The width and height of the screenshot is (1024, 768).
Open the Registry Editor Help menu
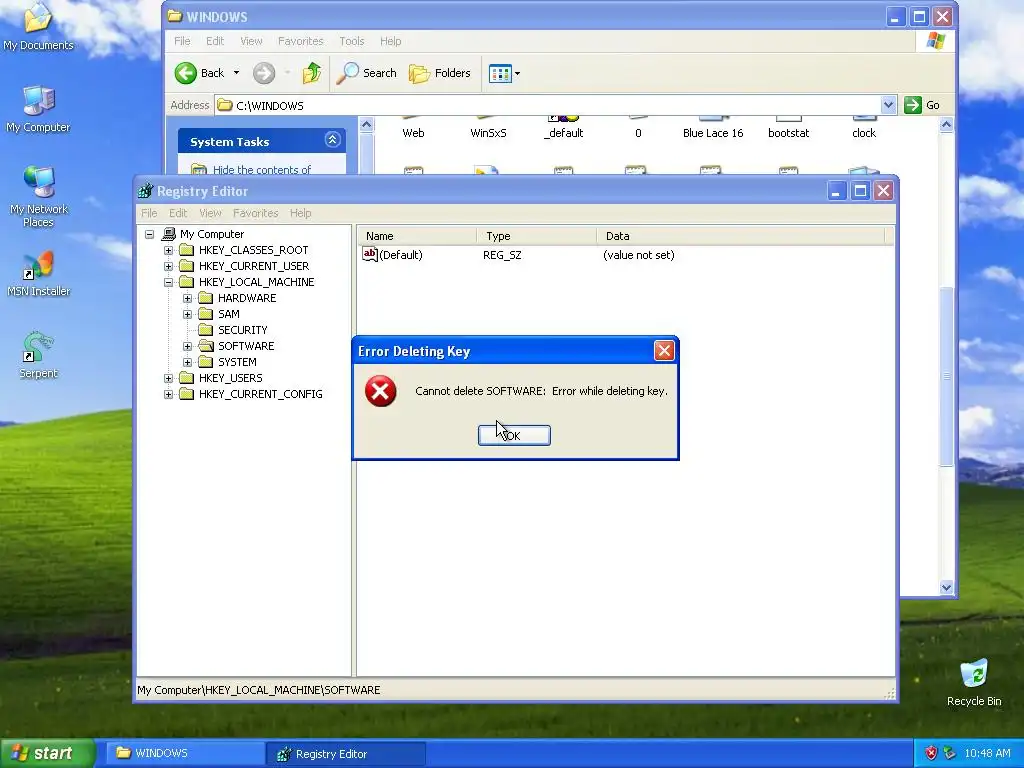click(x=300, y=213)
